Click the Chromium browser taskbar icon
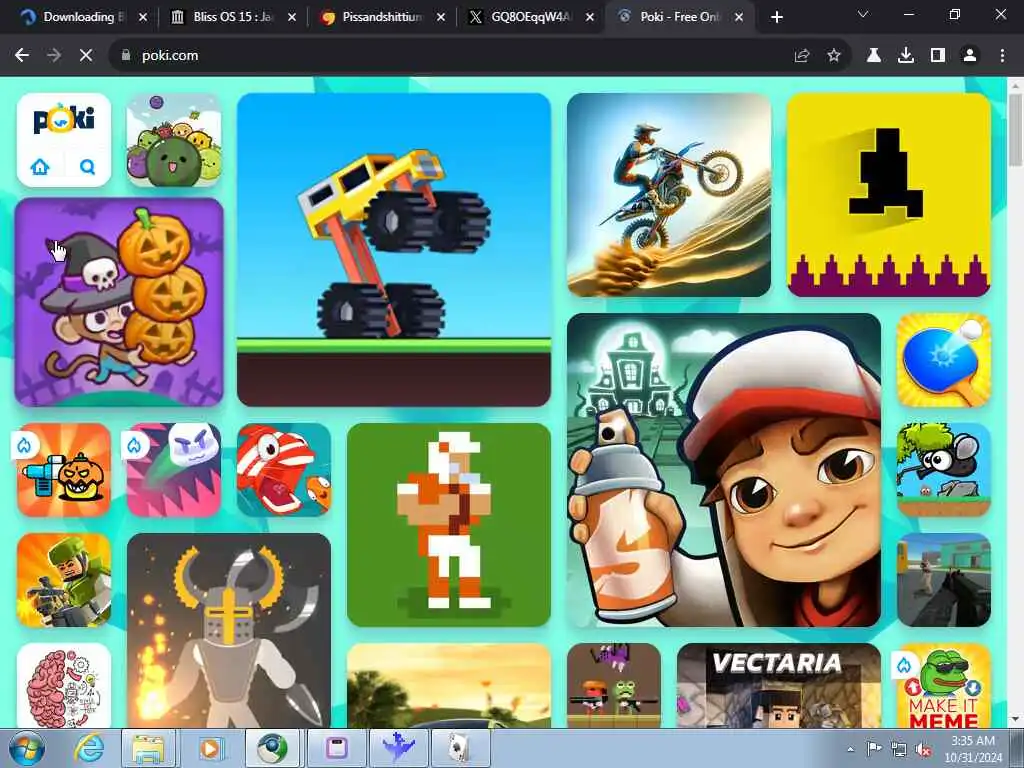This screenshot has width=1024, height=768. pyautogui.click(x=272, y=748)
